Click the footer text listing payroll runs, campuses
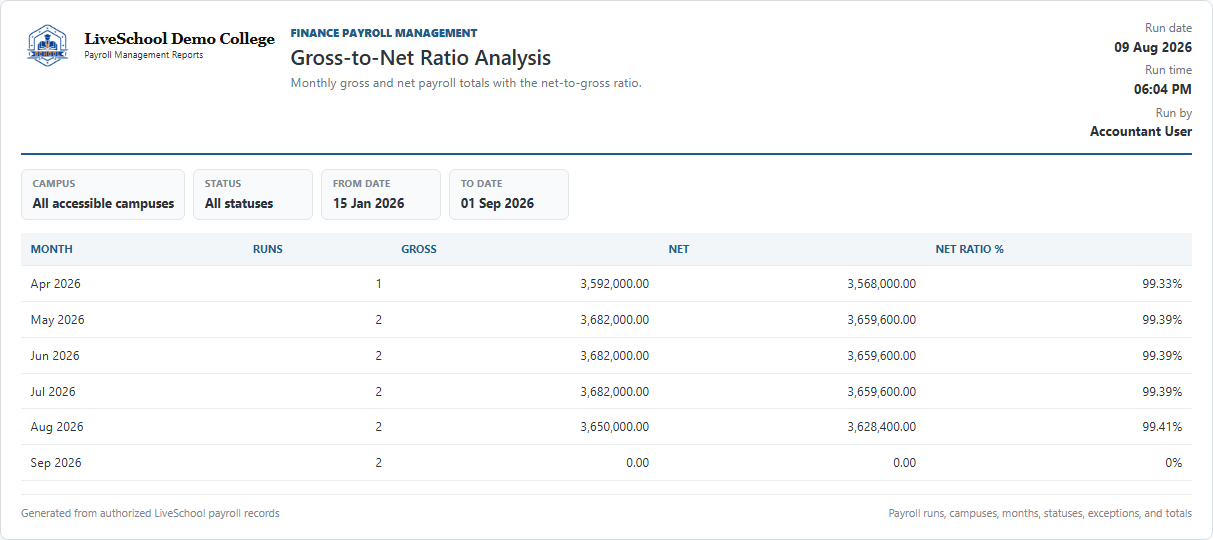The width and height of the screenshot is (1213, 540). [1040, 513]
